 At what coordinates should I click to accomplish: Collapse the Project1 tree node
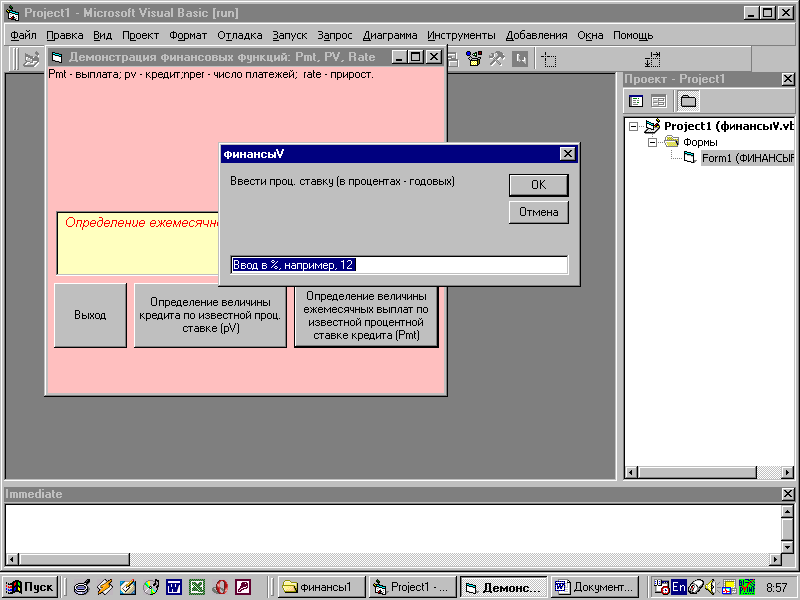pos(633,126)
